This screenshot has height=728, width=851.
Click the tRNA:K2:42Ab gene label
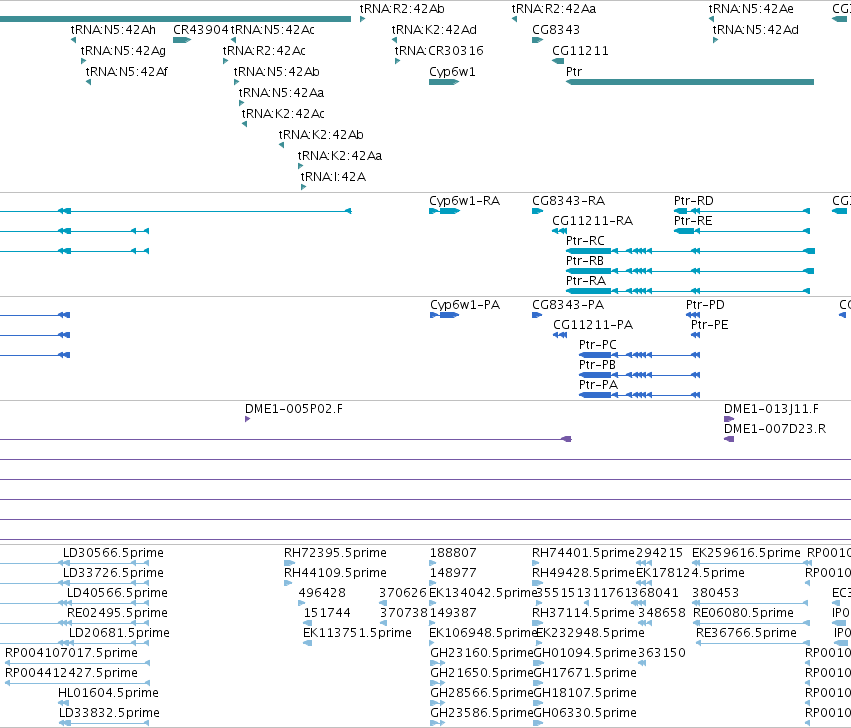click(321, 135)
